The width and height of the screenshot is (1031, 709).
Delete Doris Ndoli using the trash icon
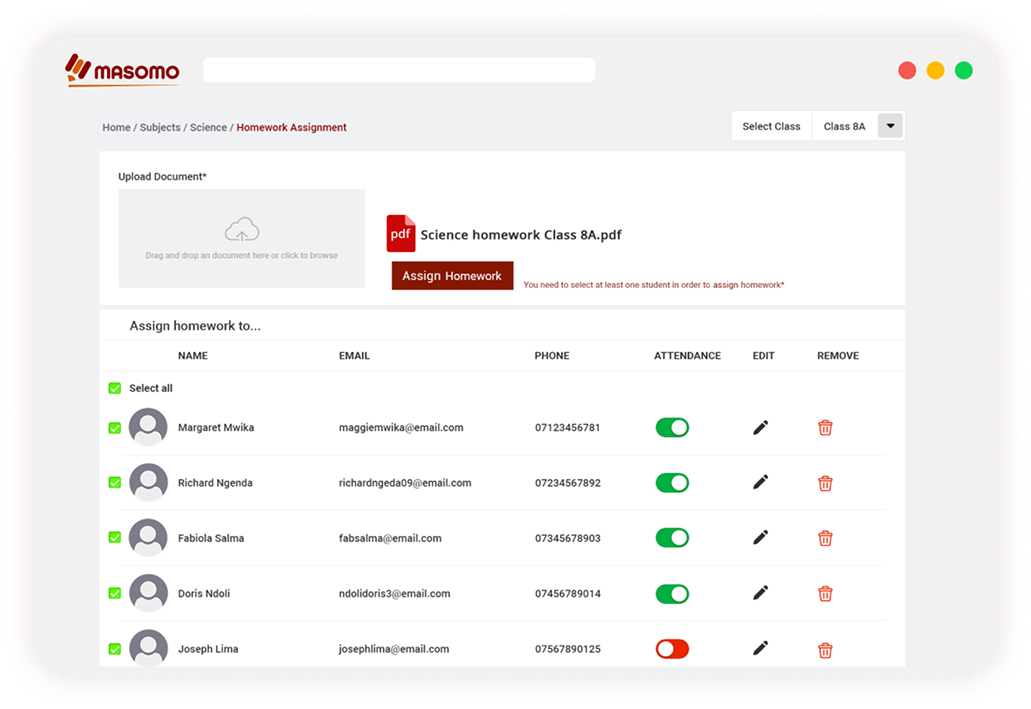click(825, 594)
